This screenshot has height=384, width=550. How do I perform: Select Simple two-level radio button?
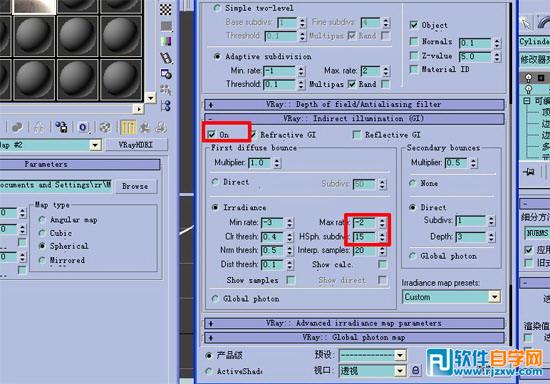tap(217, 8)
